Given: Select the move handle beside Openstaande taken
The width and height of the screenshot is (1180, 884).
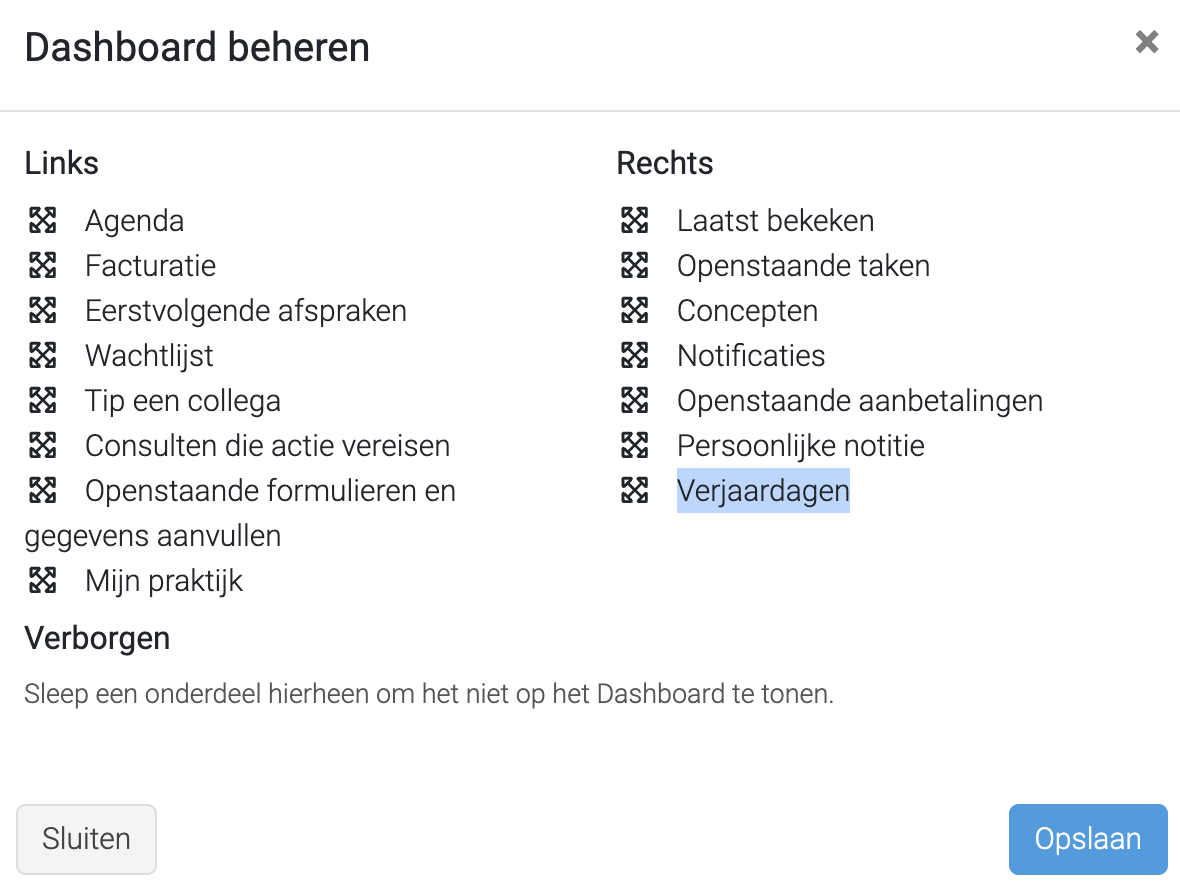Looking at the screenshot, I should pyautogui.click(x=634, y=266).
